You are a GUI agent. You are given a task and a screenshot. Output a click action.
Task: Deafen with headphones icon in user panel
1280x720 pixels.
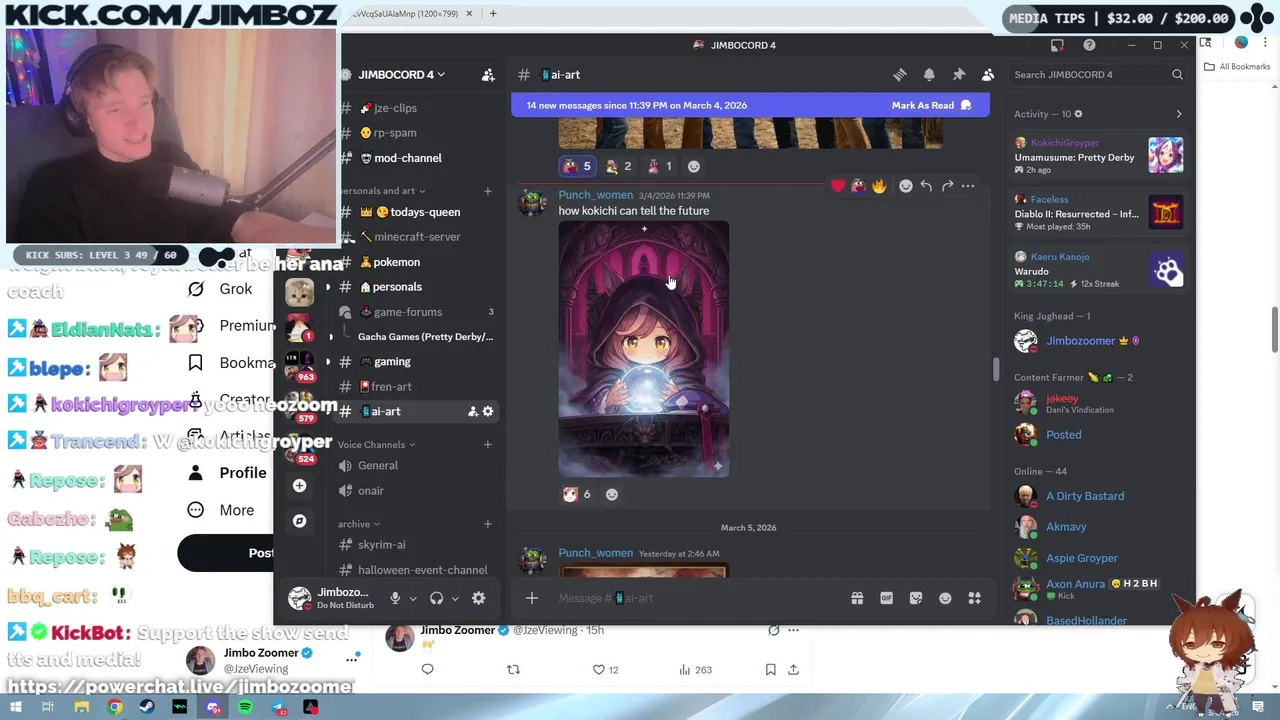click(x=436, y=598)
